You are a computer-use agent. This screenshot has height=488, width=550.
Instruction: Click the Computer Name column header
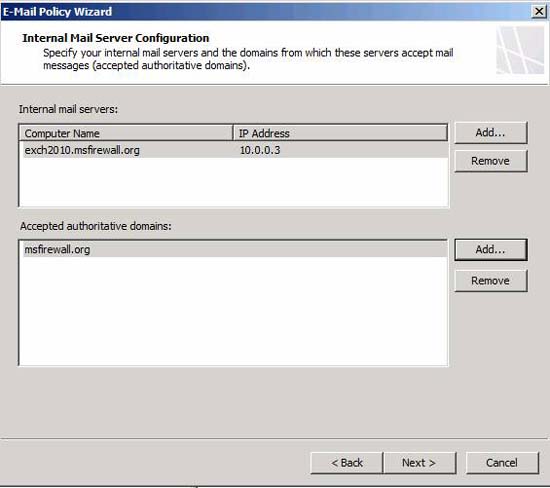(x=126, y=133)
